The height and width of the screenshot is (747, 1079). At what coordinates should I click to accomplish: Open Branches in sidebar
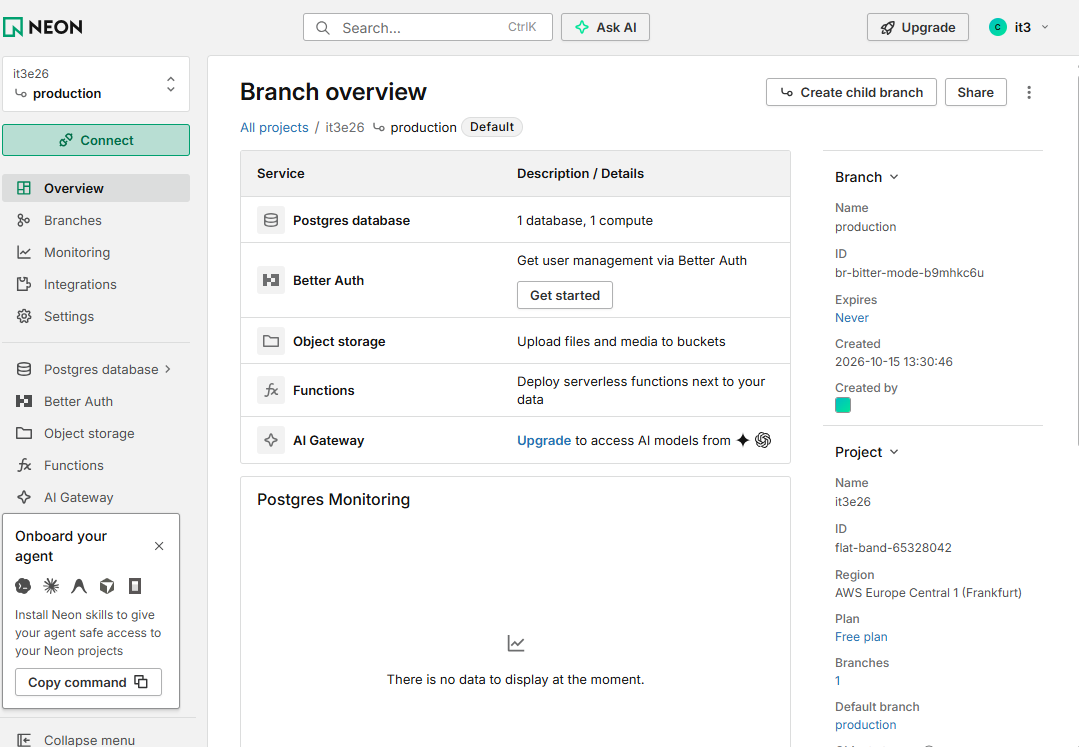point(96,220)
